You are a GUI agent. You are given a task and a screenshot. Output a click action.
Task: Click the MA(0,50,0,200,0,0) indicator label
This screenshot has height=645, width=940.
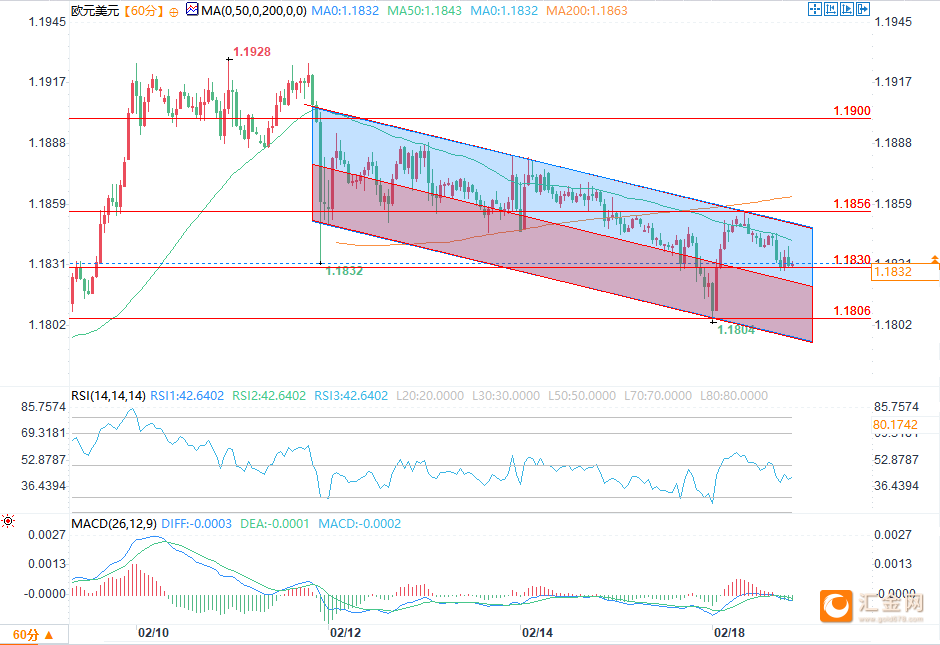254,11
